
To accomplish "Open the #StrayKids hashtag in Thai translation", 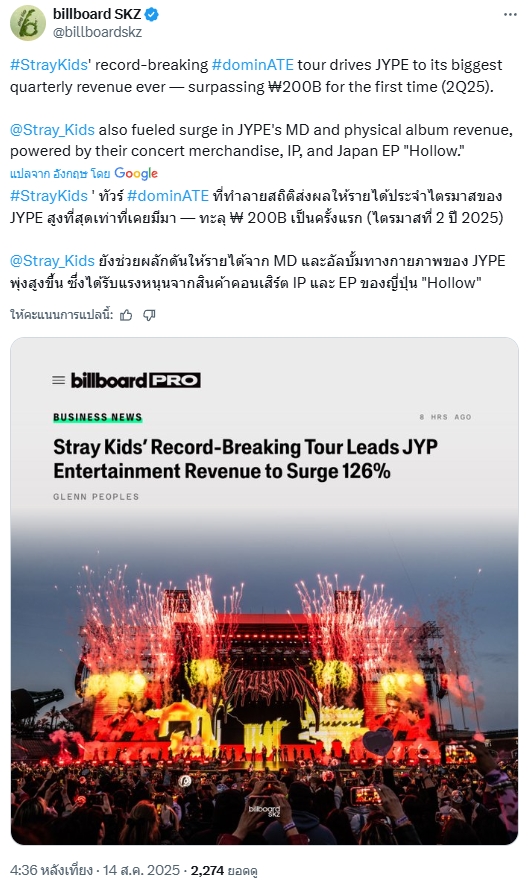I will click(x=49, y=196).
